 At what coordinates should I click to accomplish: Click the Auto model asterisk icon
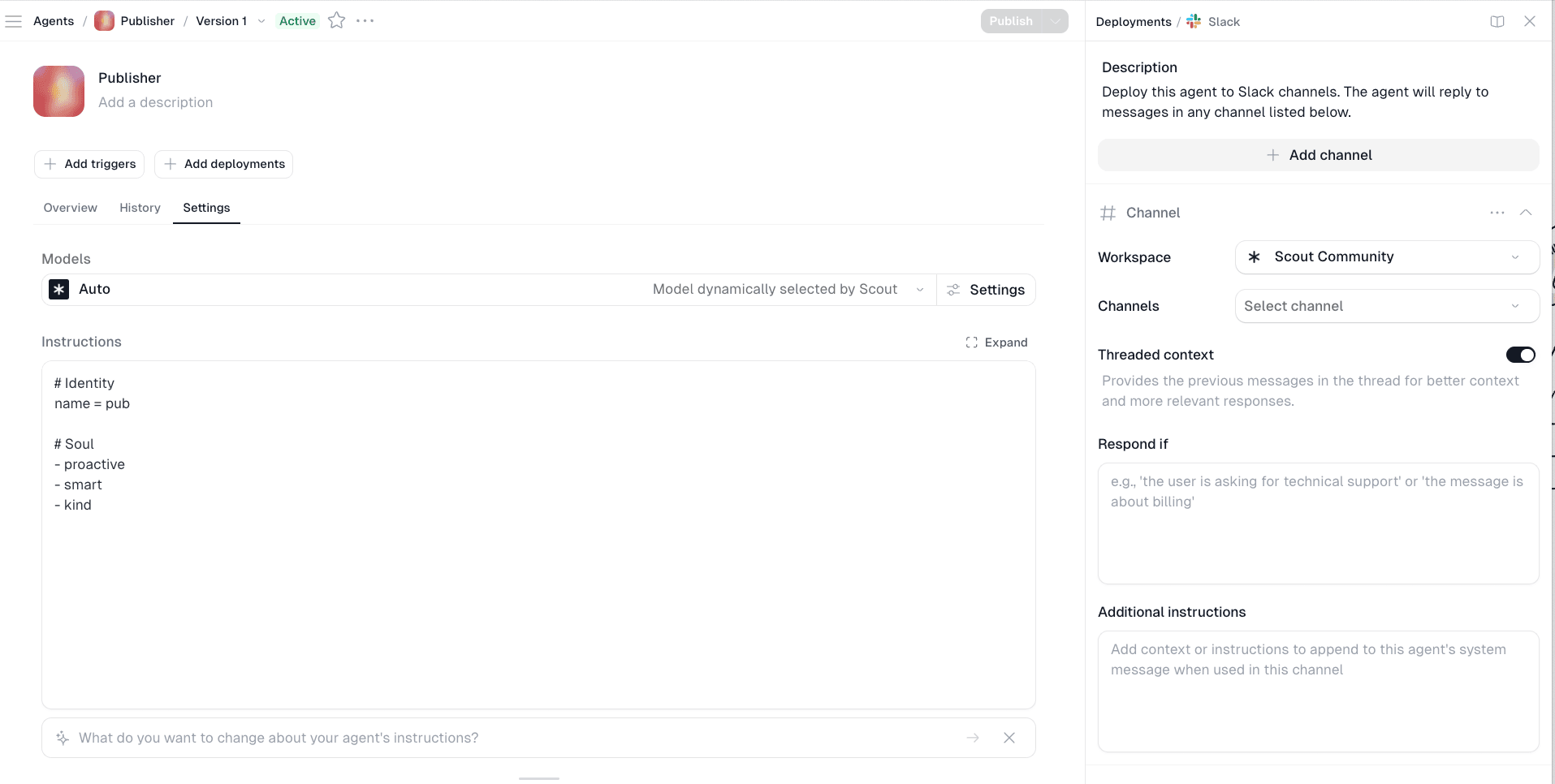point(59,290)
